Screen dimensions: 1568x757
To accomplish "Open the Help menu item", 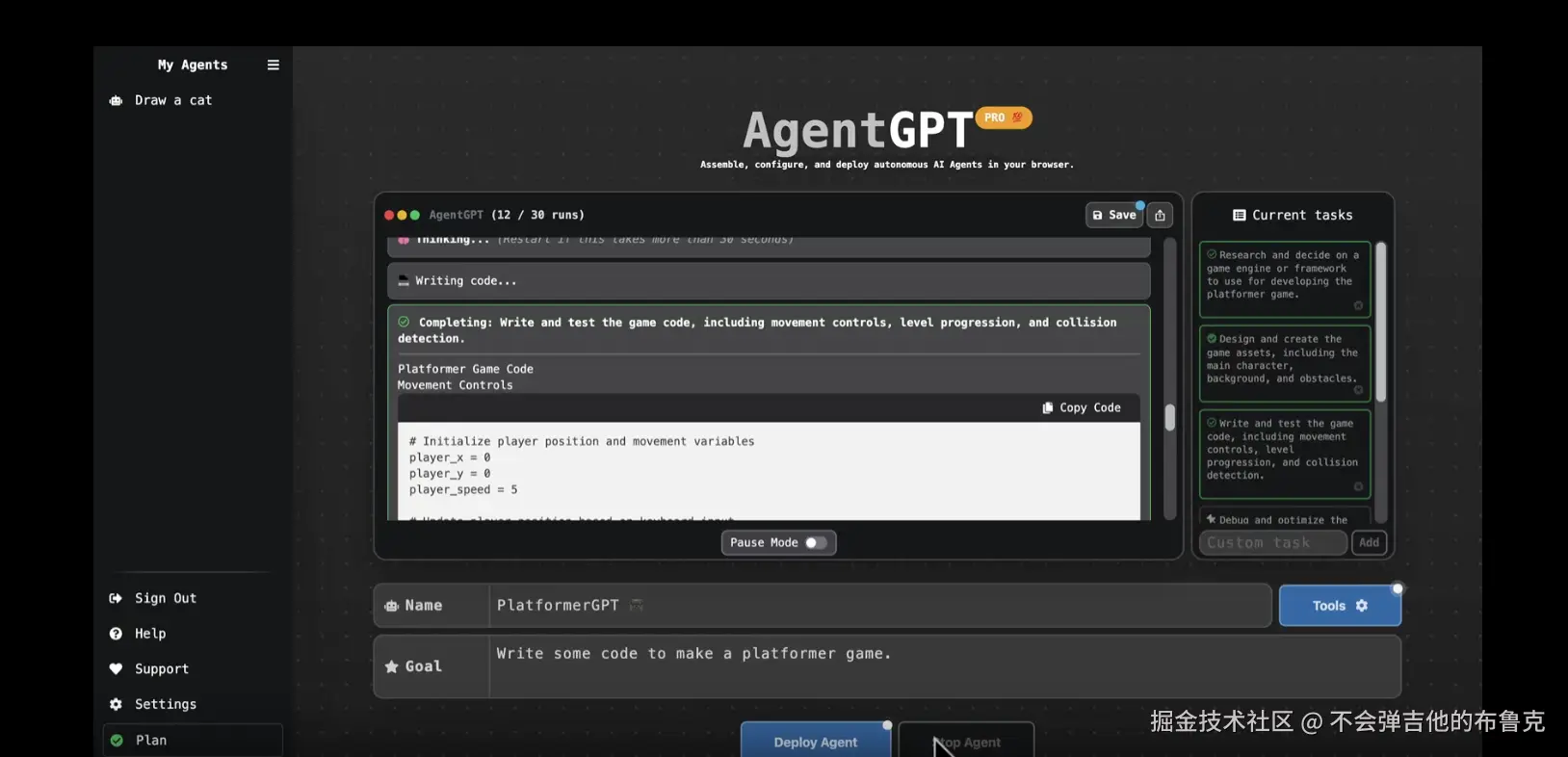I will pos(150,634).
